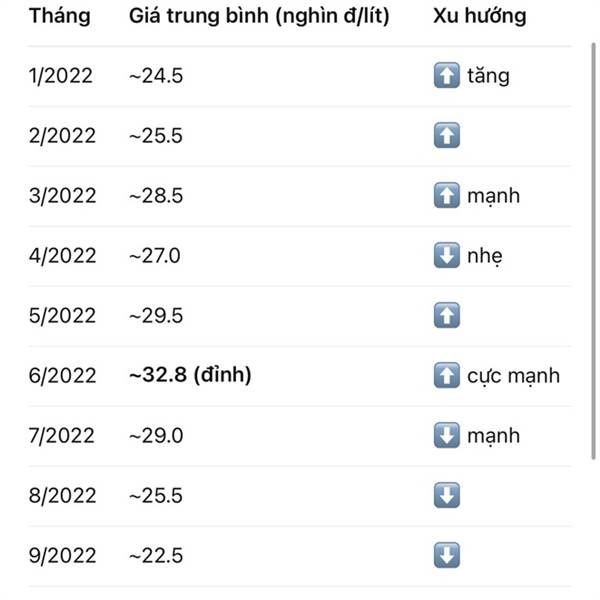This screenshot has width=600, height=600.
Task: Click the cực mạnh trend text
Action: coord(513,376)
